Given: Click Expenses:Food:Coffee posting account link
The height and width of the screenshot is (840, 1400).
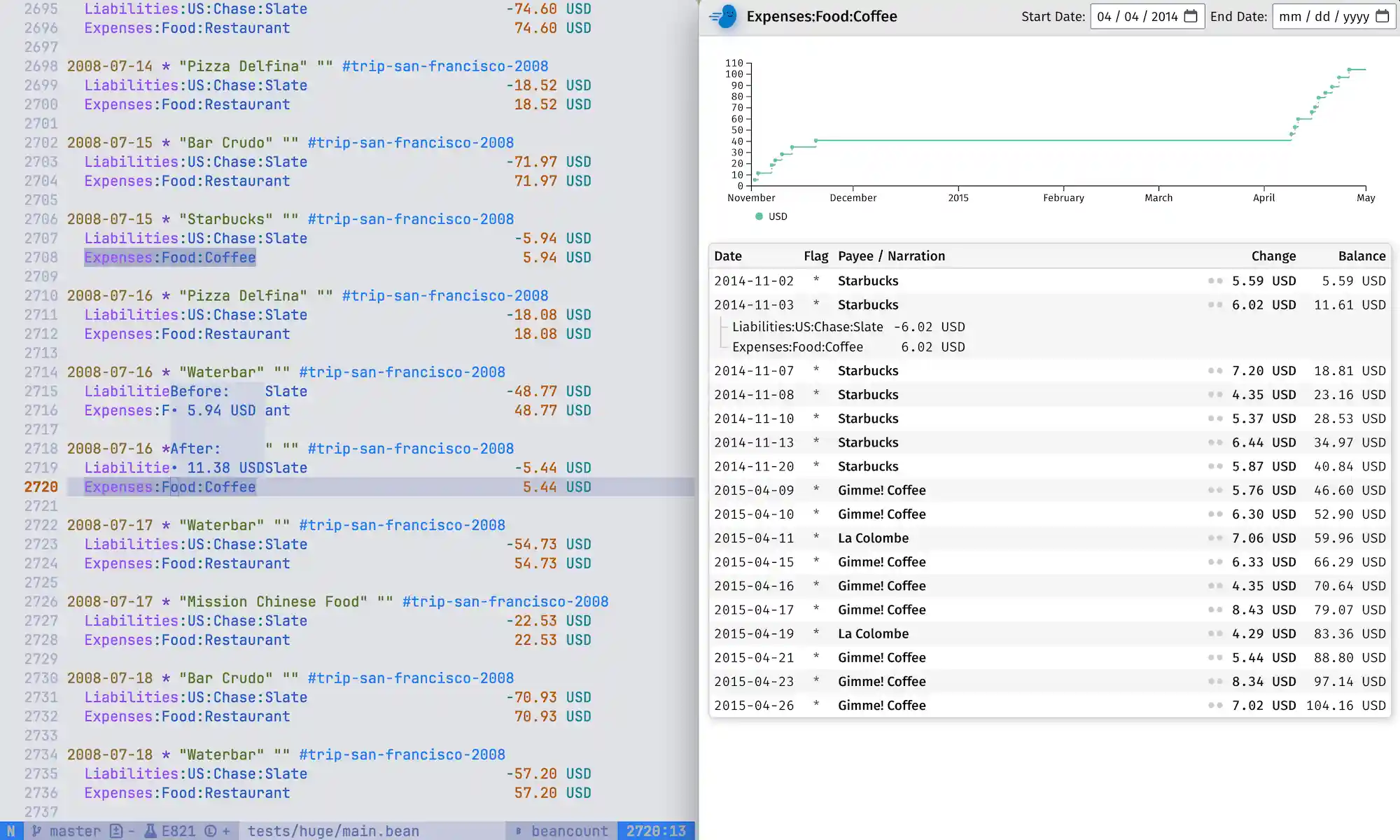Looking at the screenshot, I should [x=797, y=347].
